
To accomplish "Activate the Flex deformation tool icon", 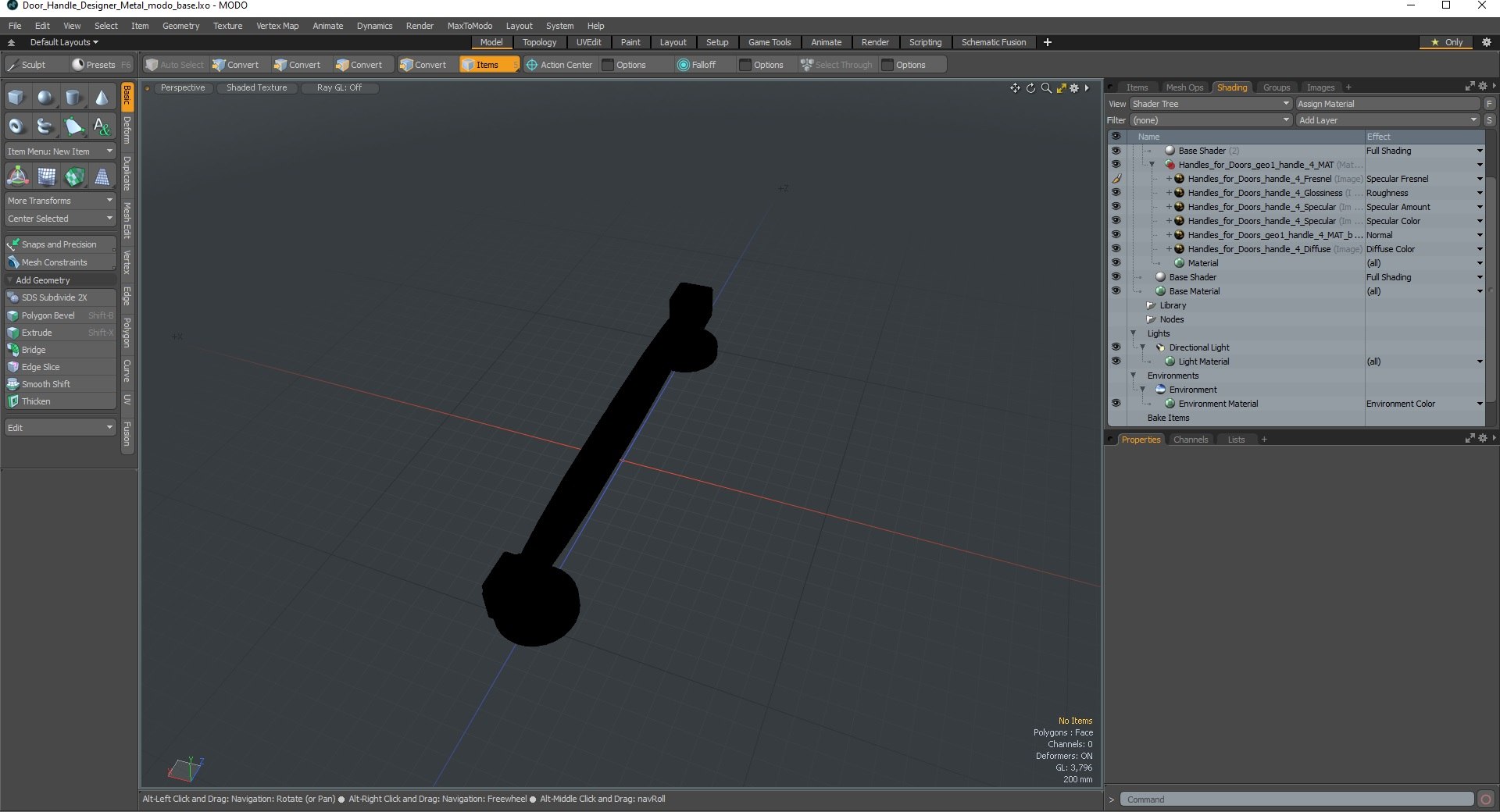I will tap(46, 176).
